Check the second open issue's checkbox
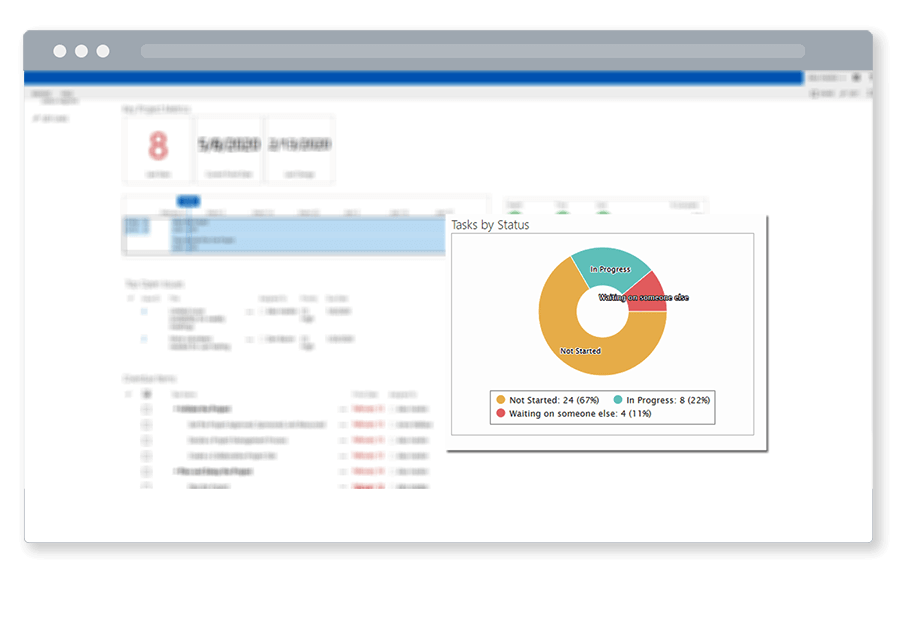 143,339
